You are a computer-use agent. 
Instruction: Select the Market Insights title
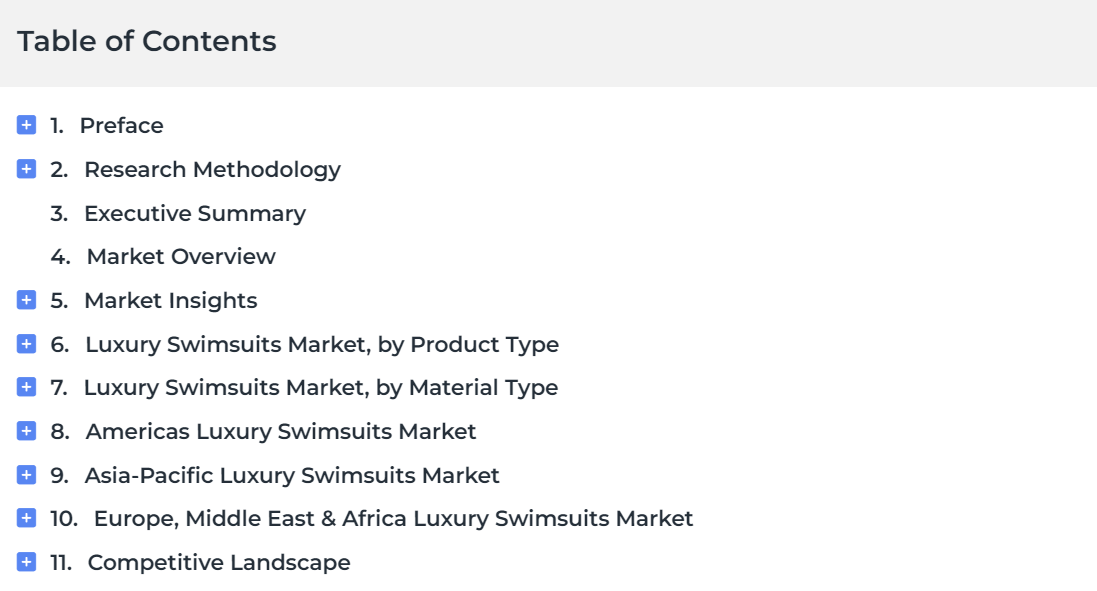pos(171,301)
